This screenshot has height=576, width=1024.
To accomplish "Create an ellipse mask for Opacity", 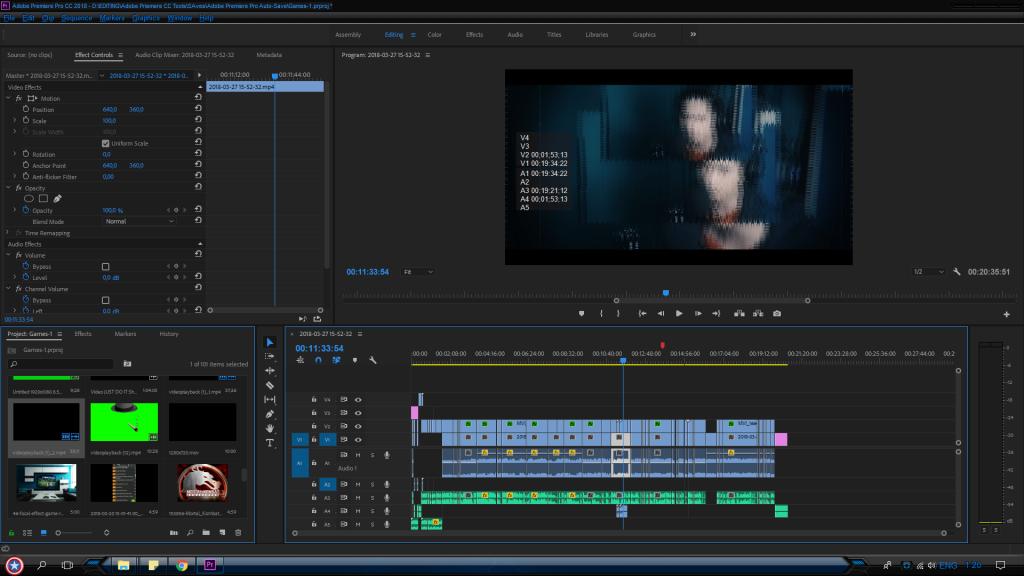I will pos(29,199).
